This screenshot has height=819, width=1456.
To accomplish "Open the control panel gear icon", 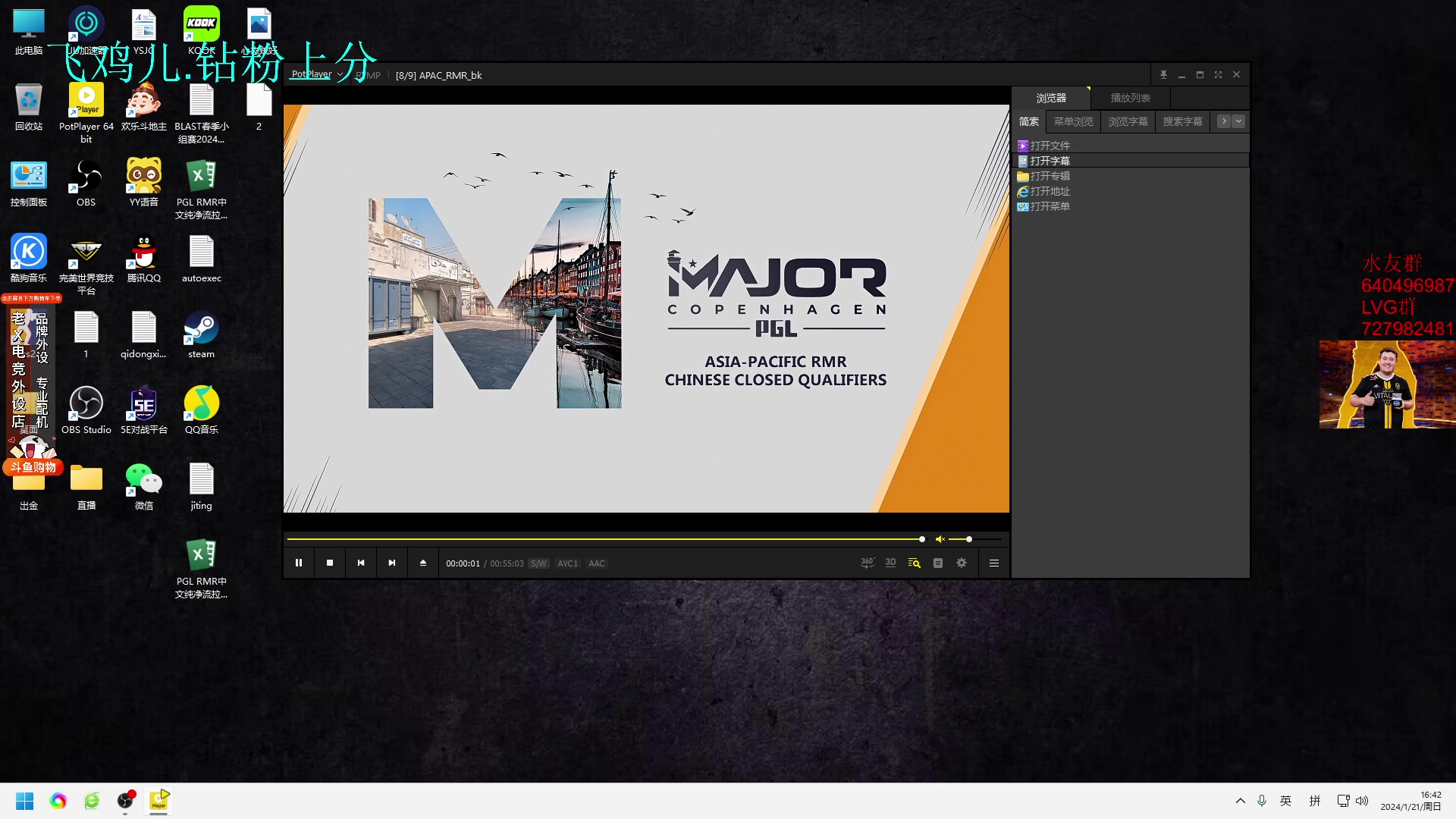I will [x=962, y=563].
